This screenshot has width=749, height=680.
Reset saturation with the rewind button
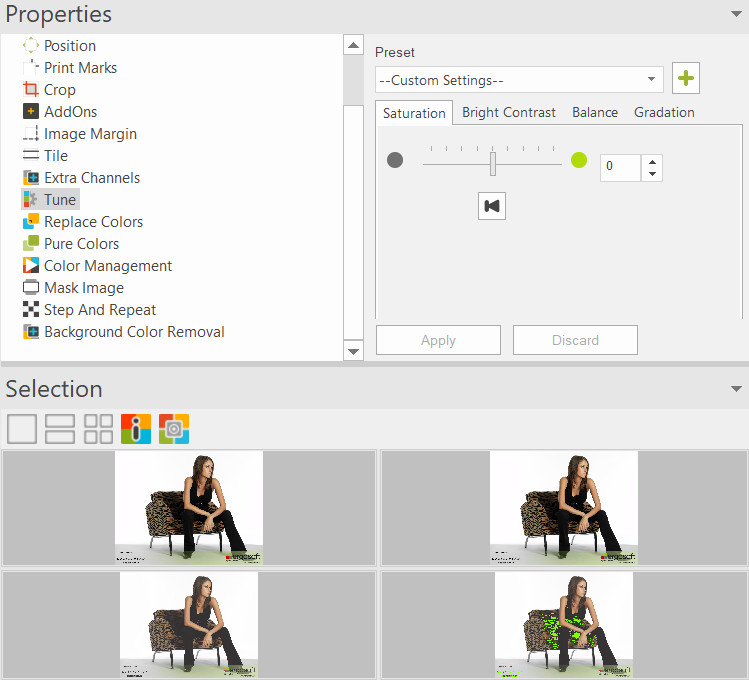point(492,206)
